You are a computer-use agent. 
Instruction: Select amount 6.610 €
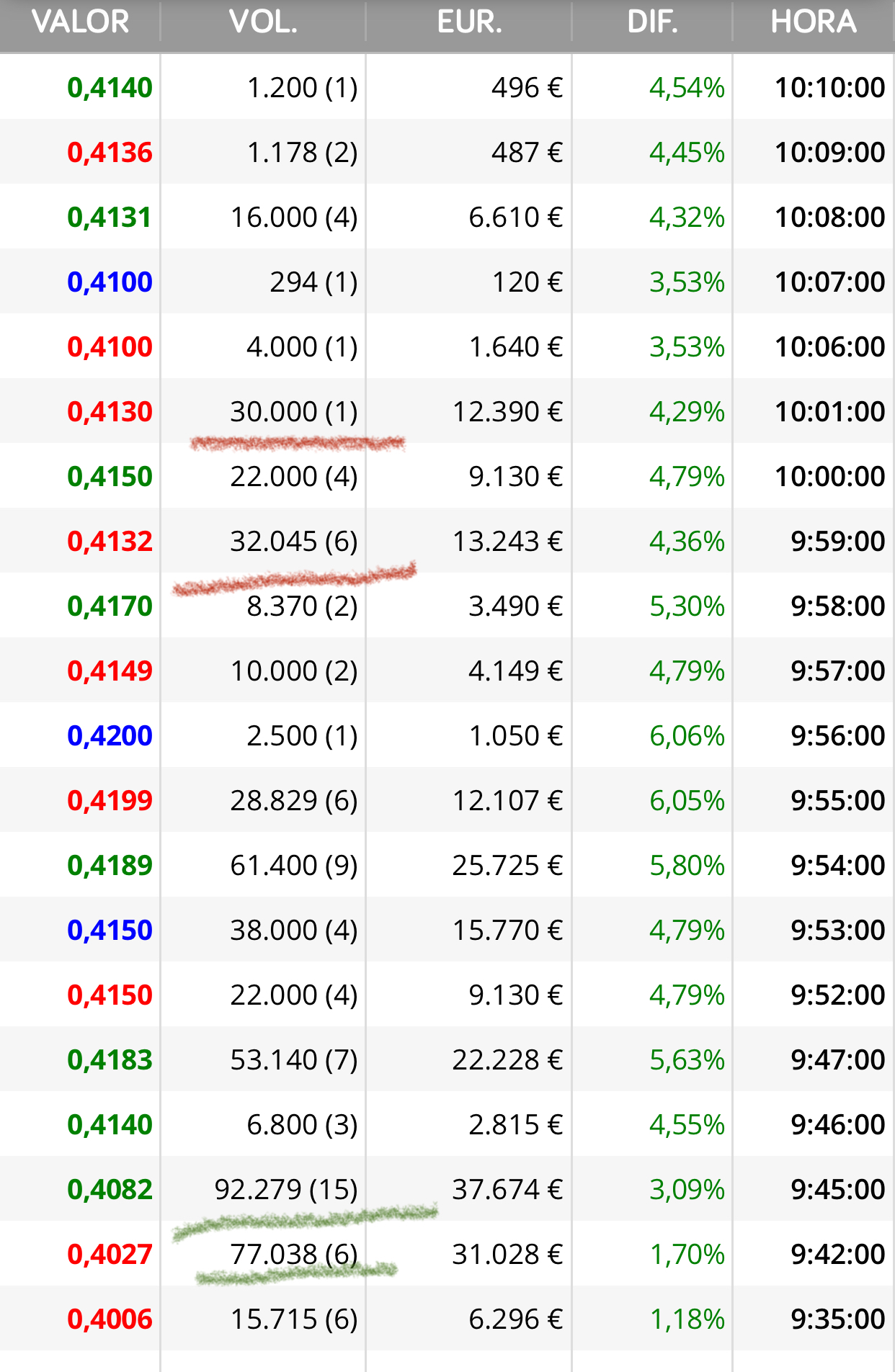pyautogui.click(x=515, y=218)
